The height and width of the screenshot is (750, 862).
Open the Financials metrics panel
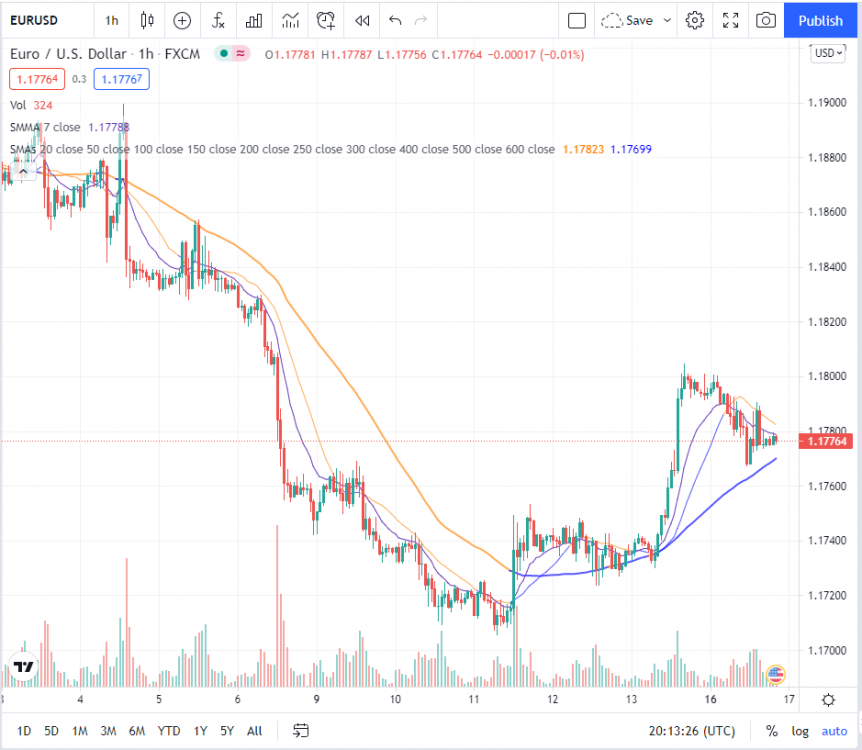(253, 20)
